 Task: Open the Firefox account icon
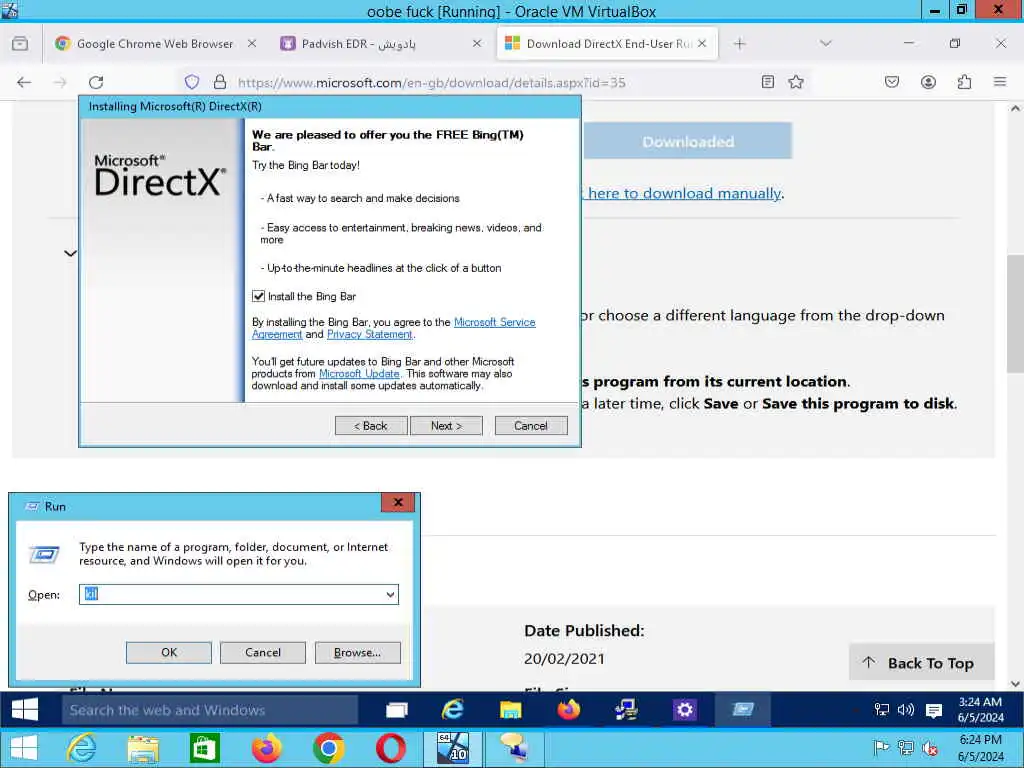click(928, 82)
